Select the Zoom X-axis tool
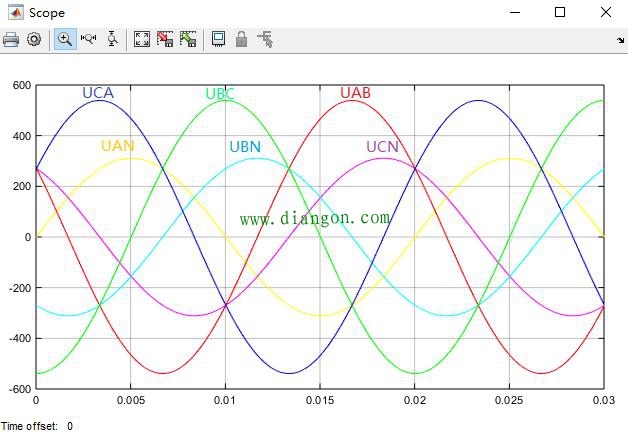 pyautogui.click(x=88, y=40)
